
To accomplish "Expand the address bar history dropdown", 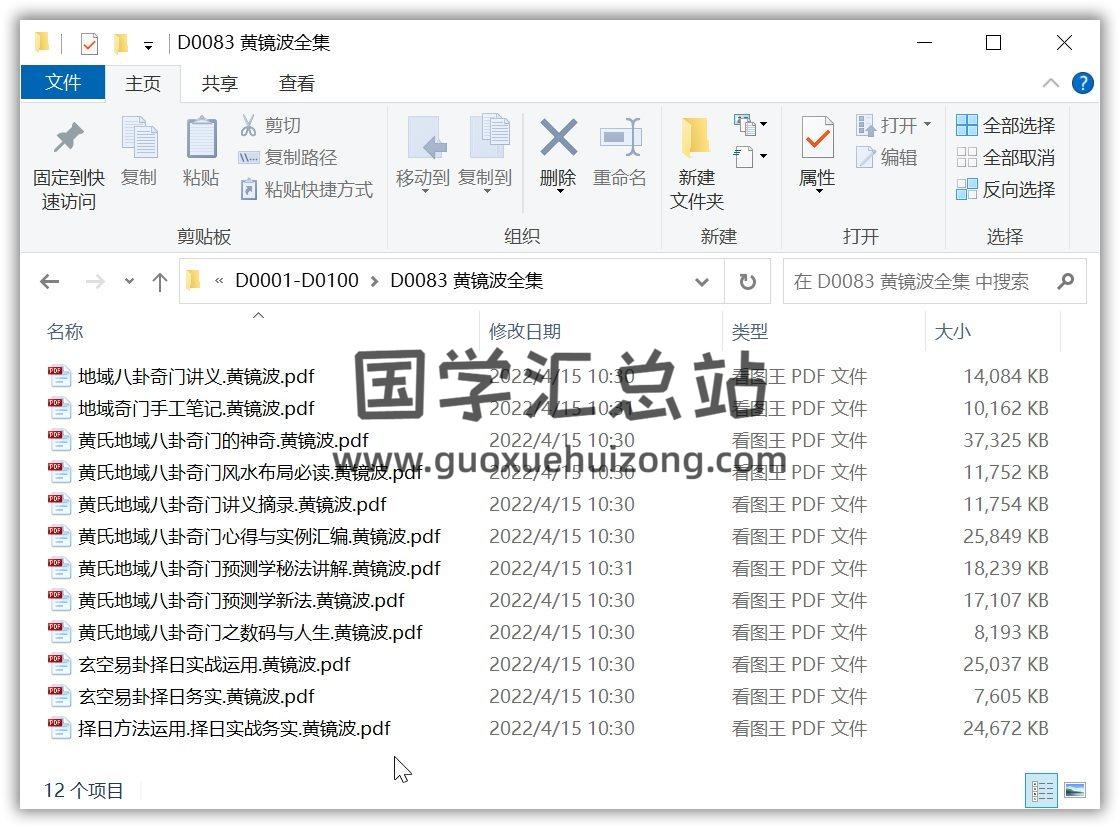I will pos(701,282).
